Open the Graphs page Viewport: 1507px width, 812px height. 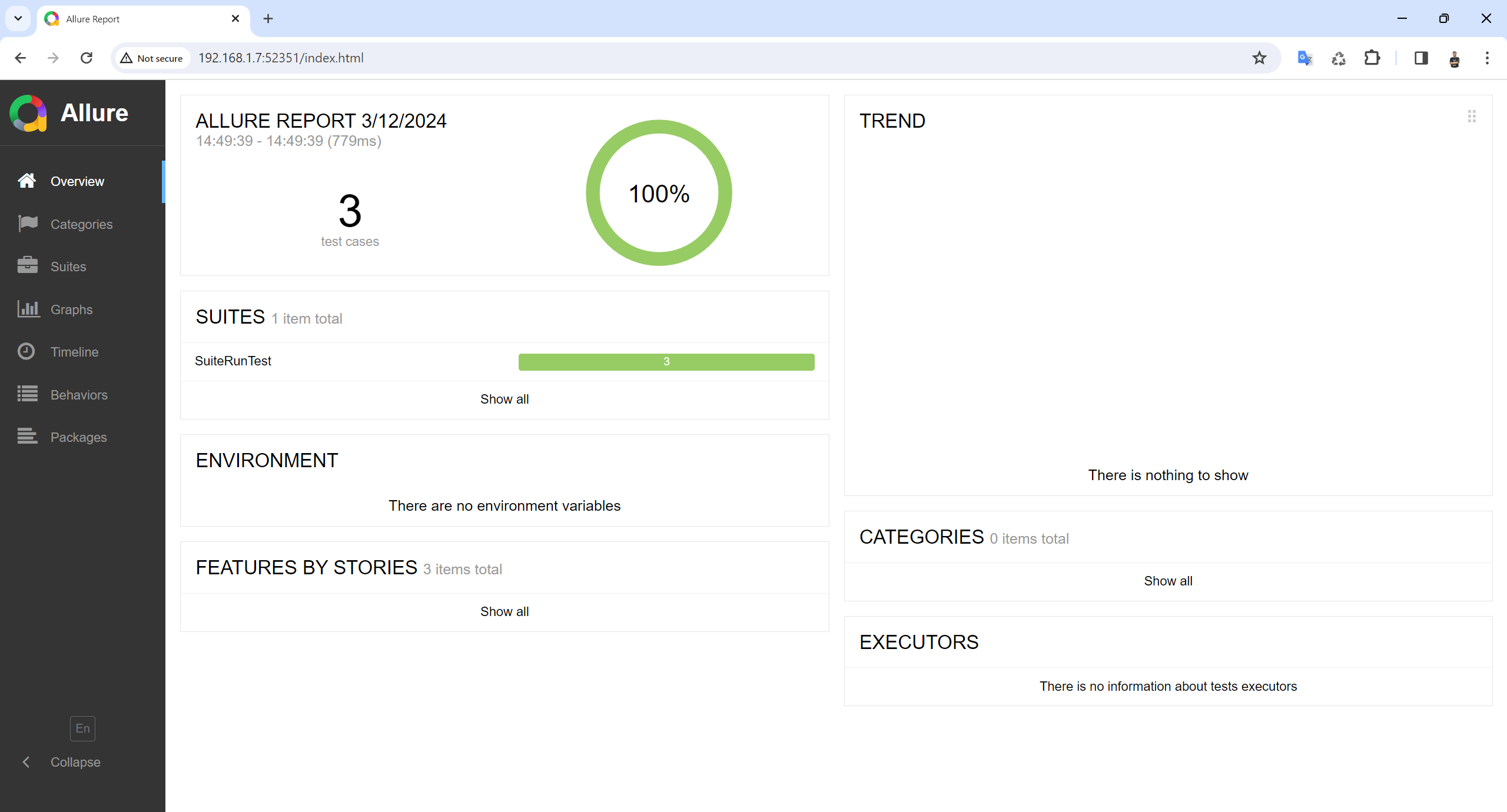pyautogui.click(x=82, y=310)
